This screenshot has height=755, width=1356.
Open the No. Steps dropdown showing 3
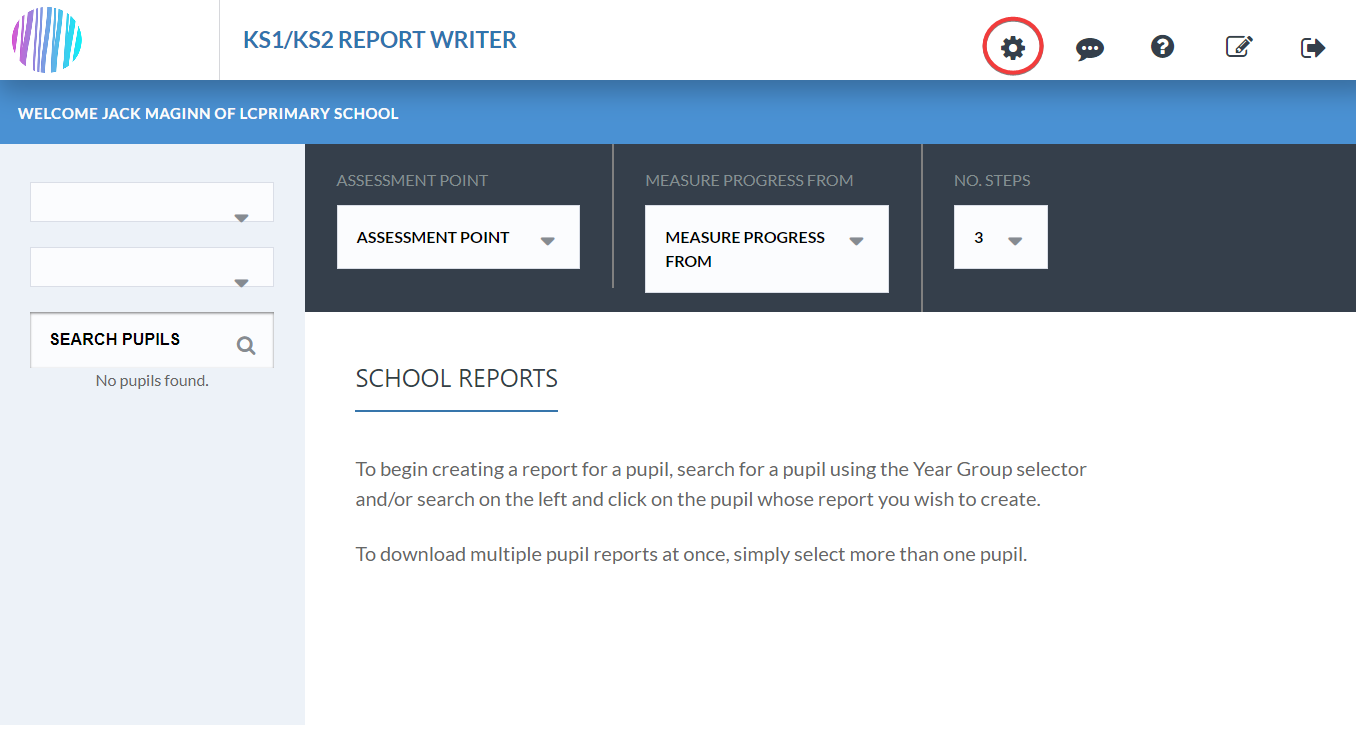(1001, 237)
